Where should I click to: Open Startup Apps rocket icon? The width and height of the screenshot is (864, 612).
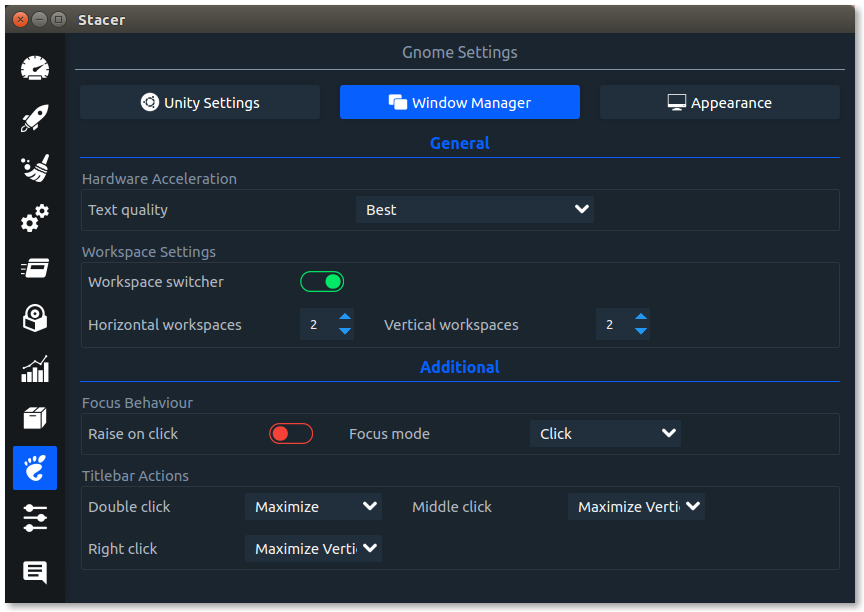(35, 118)
